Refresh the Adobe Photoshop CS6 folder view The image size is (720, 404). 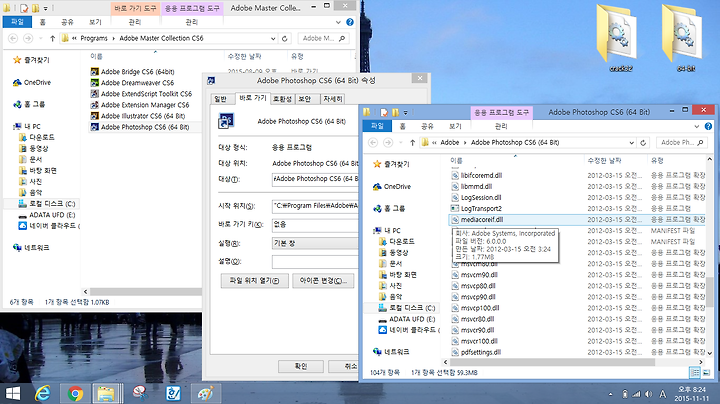pyautogui.click(x=643, y=143)
